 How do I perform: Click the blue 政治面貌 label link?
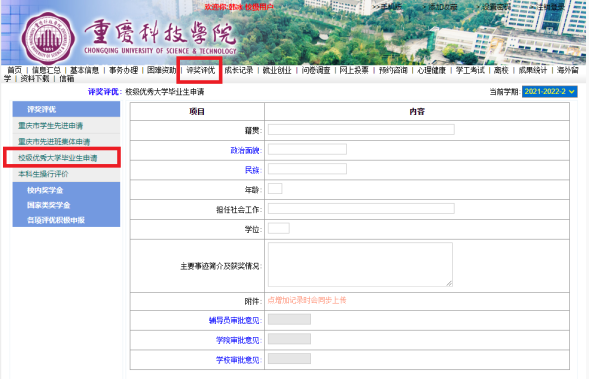245,150
